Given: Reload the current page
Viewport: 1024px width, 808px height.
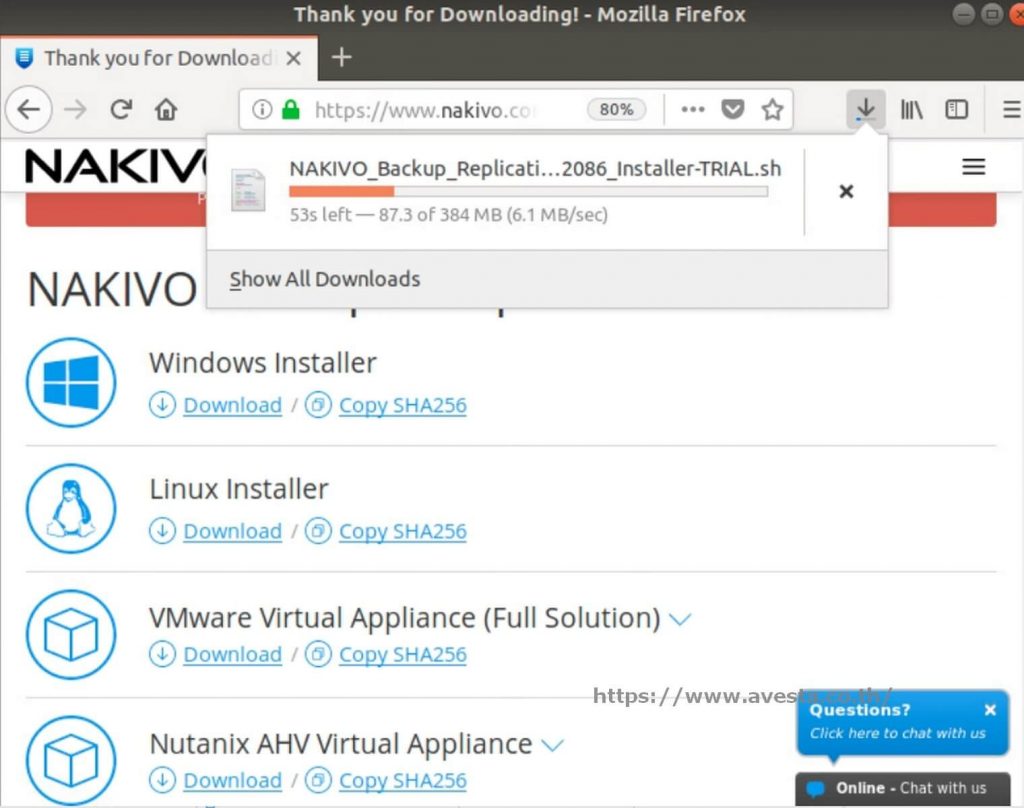Looking at the screenshot, I should pyautogui.click(x=121, y=109).
